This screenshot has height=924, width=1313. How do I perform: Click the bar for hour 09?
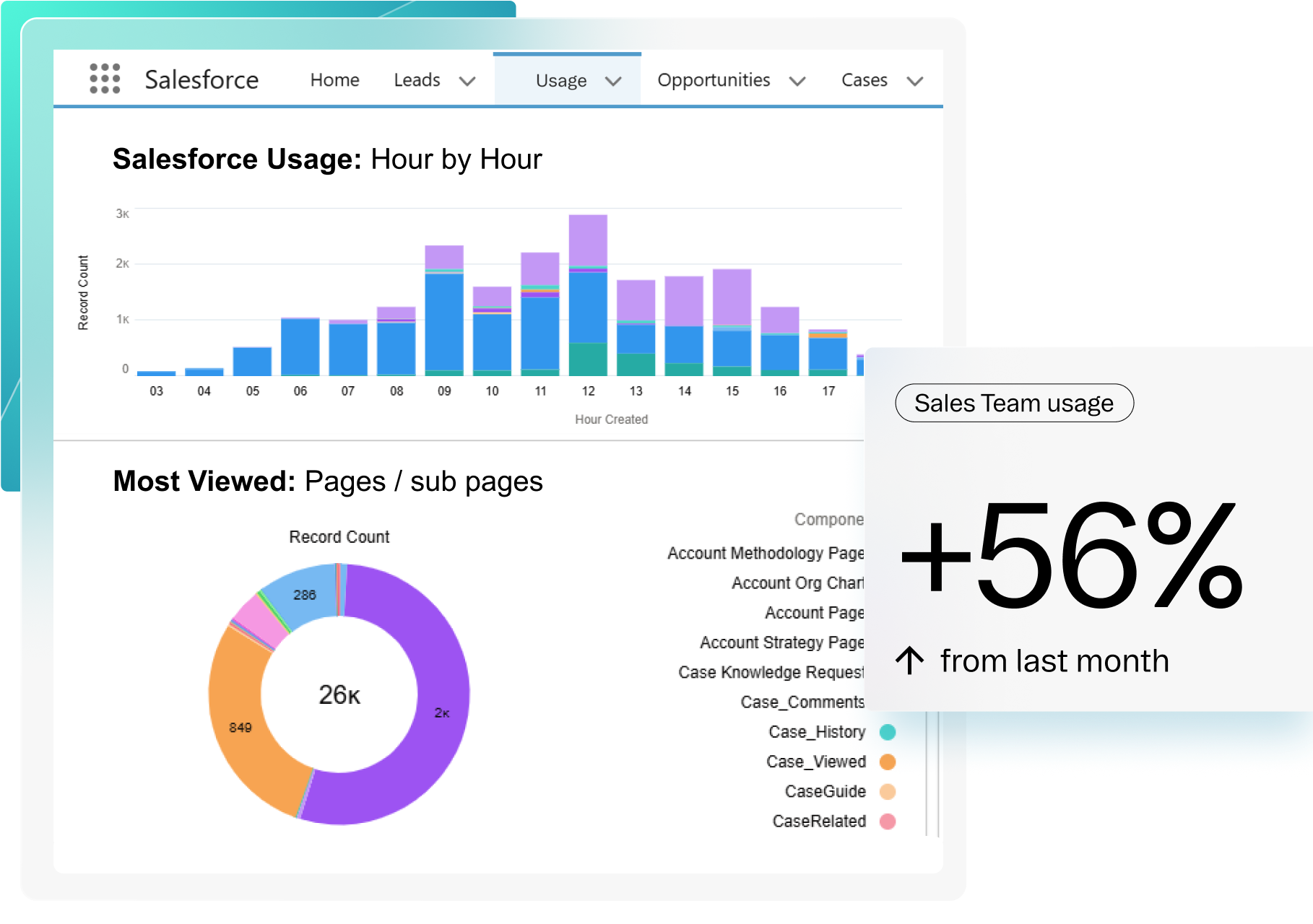(444, 310)
